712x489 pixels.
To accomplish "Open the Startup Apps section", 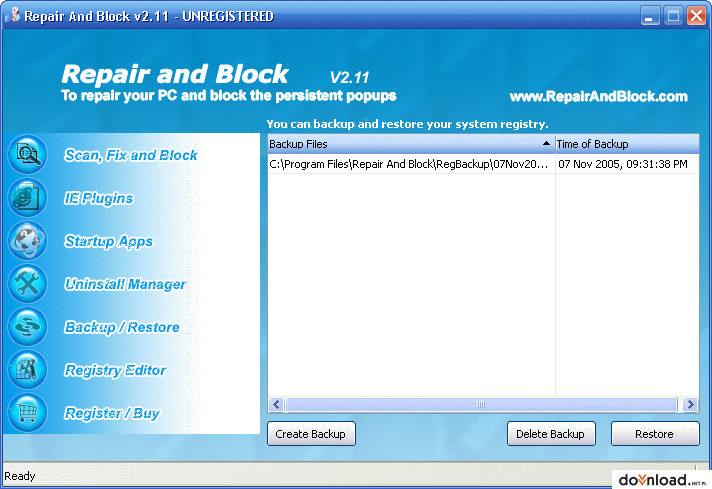I will click(x=109, y=241).
